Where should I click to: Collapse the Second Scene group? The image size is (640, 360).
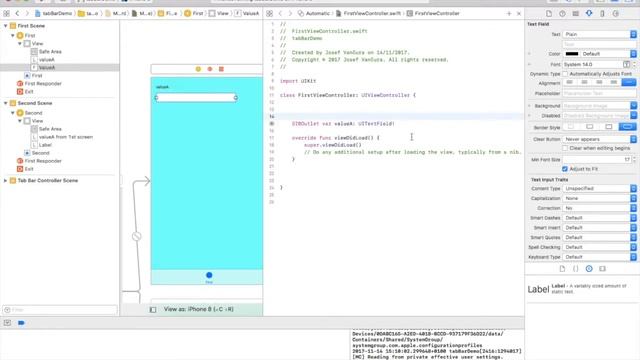click(x=6, y=103)
